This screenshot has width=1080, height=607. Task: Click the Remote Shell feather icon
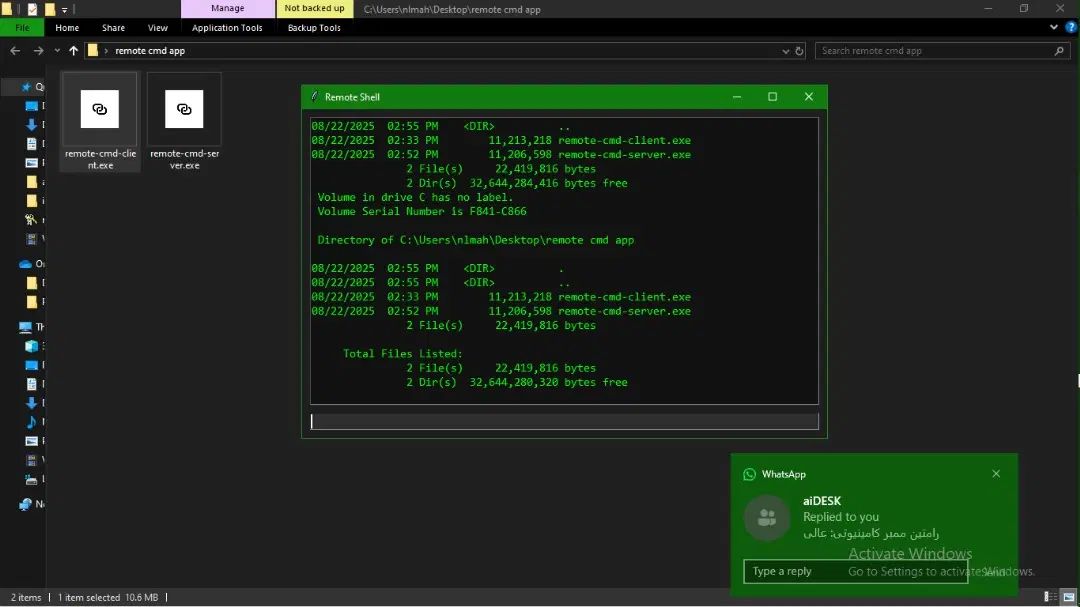pos(315,96)
